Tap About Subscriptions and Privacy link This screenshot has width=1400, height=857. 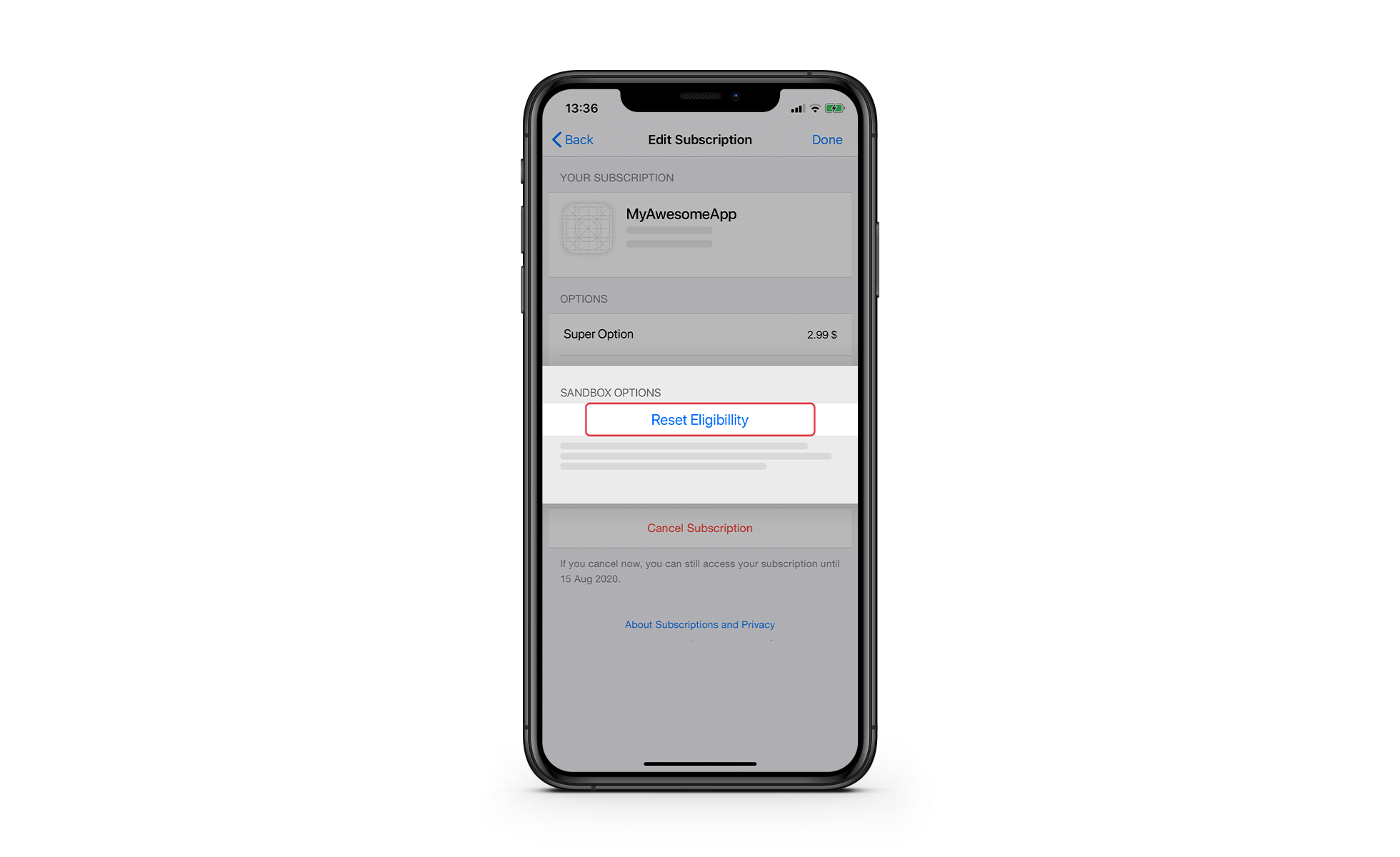click(x=699, y=624)
